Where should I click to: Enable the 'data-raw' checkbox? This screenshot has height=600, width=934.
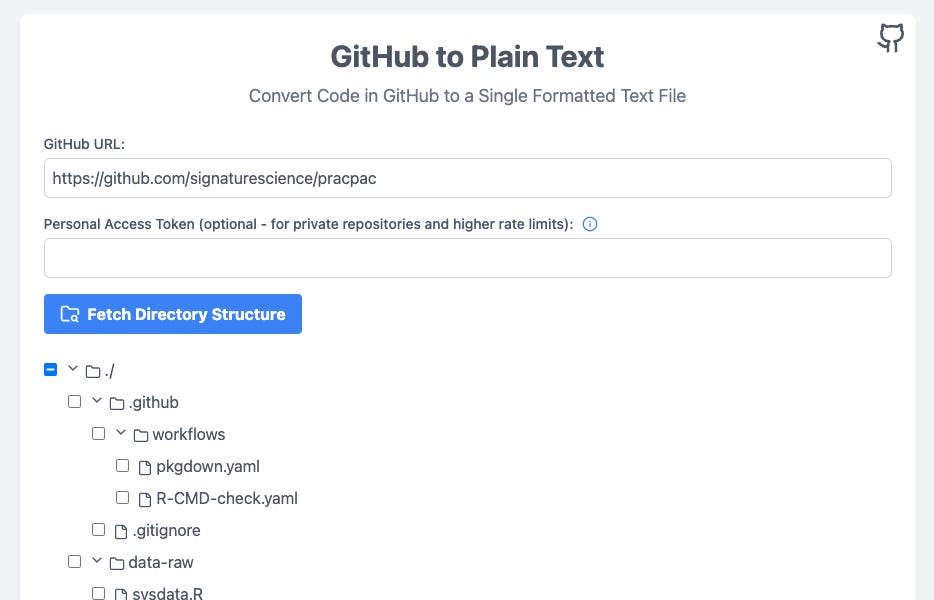(74, 561)
